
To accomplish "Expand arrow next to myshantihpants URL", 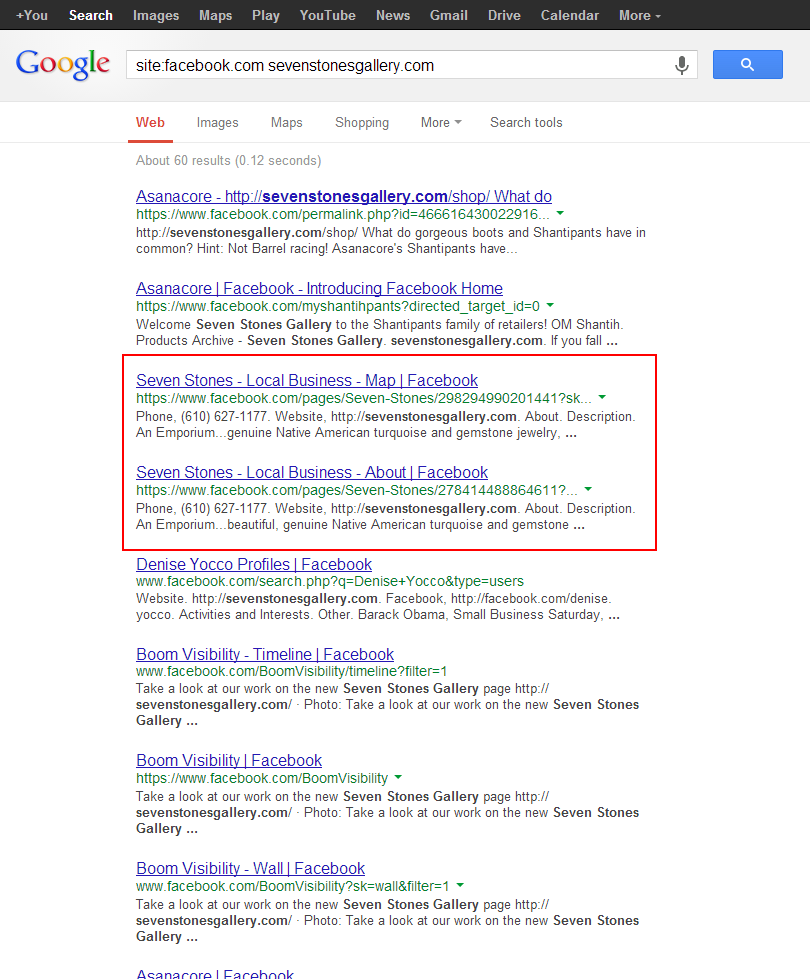I will click(x=550, y=305).
